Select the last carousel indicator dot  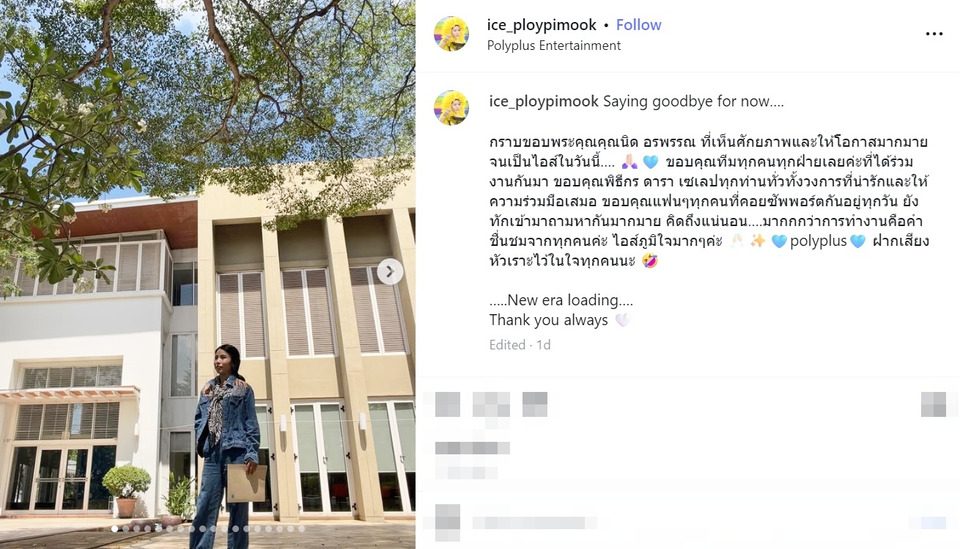click(x=301, y=529)
